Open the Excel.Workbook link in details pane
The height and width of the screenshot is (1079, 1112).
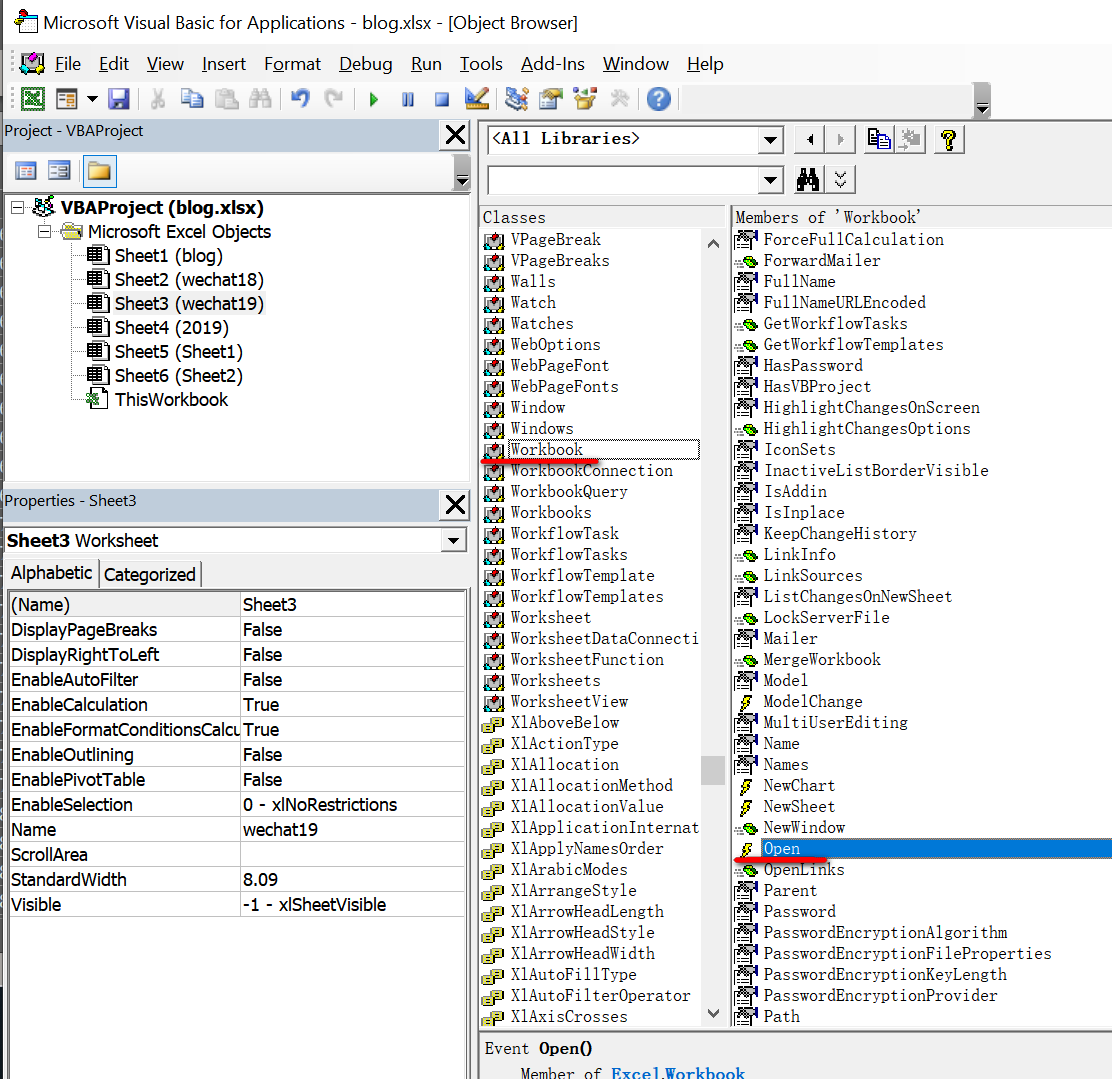[678, 1073]
